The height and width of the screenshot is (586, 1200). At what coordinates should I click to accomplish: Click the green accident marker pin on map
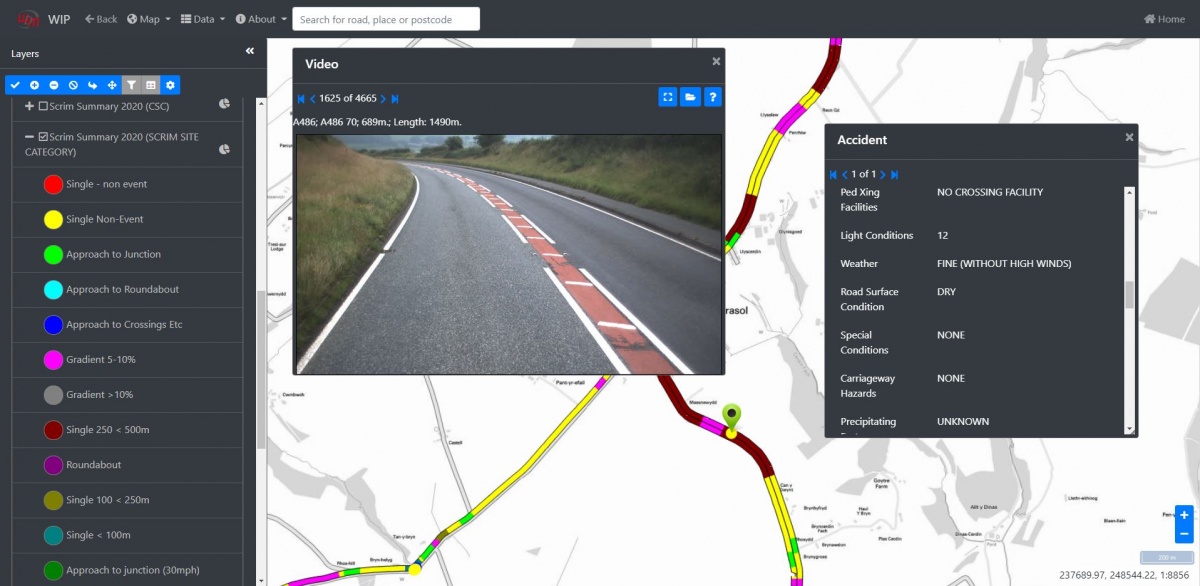732,416
